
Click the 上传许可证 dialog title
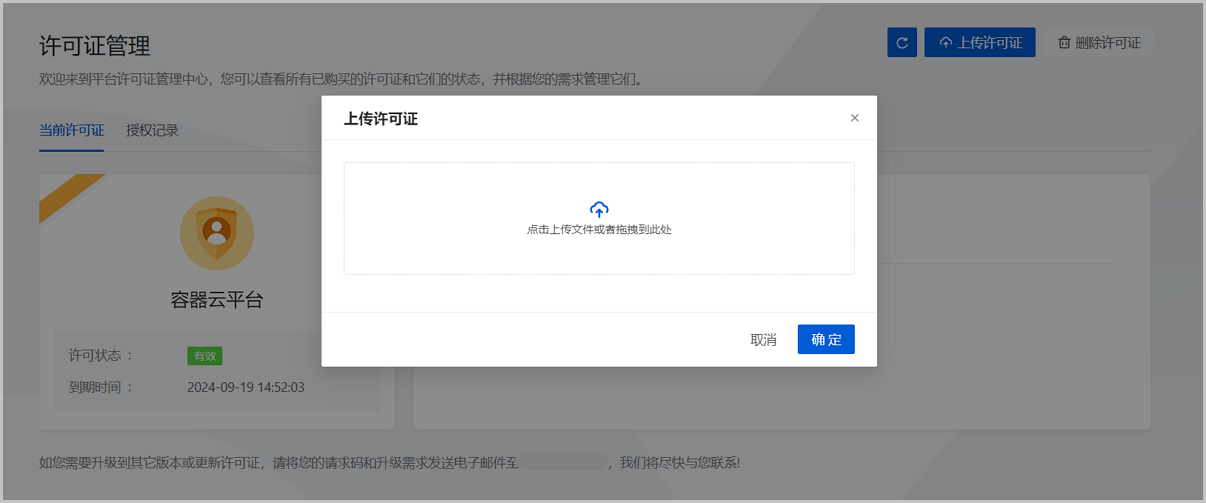tap(381, 118)
